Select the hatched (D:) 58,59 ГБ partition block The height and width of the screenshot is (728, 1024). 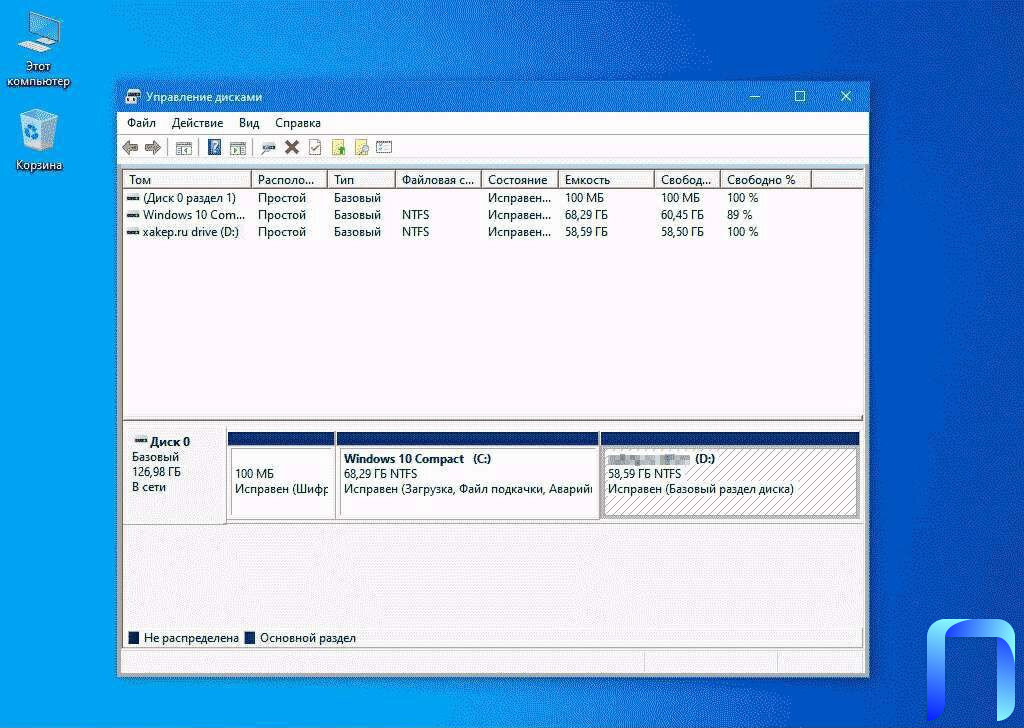point(729,475)
